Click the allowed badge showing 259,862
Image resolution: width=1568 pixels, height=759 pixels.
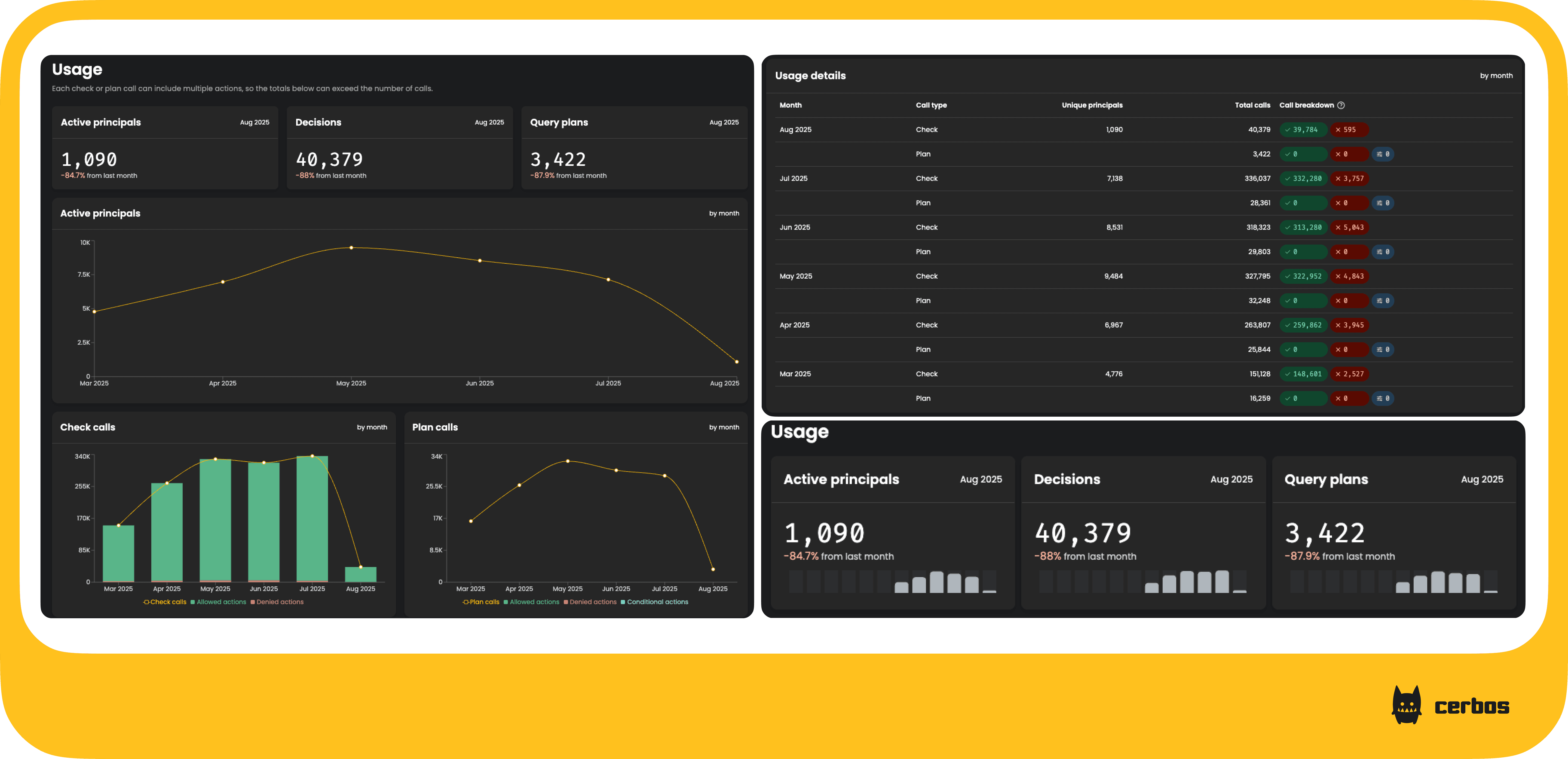click(1303, 325)
